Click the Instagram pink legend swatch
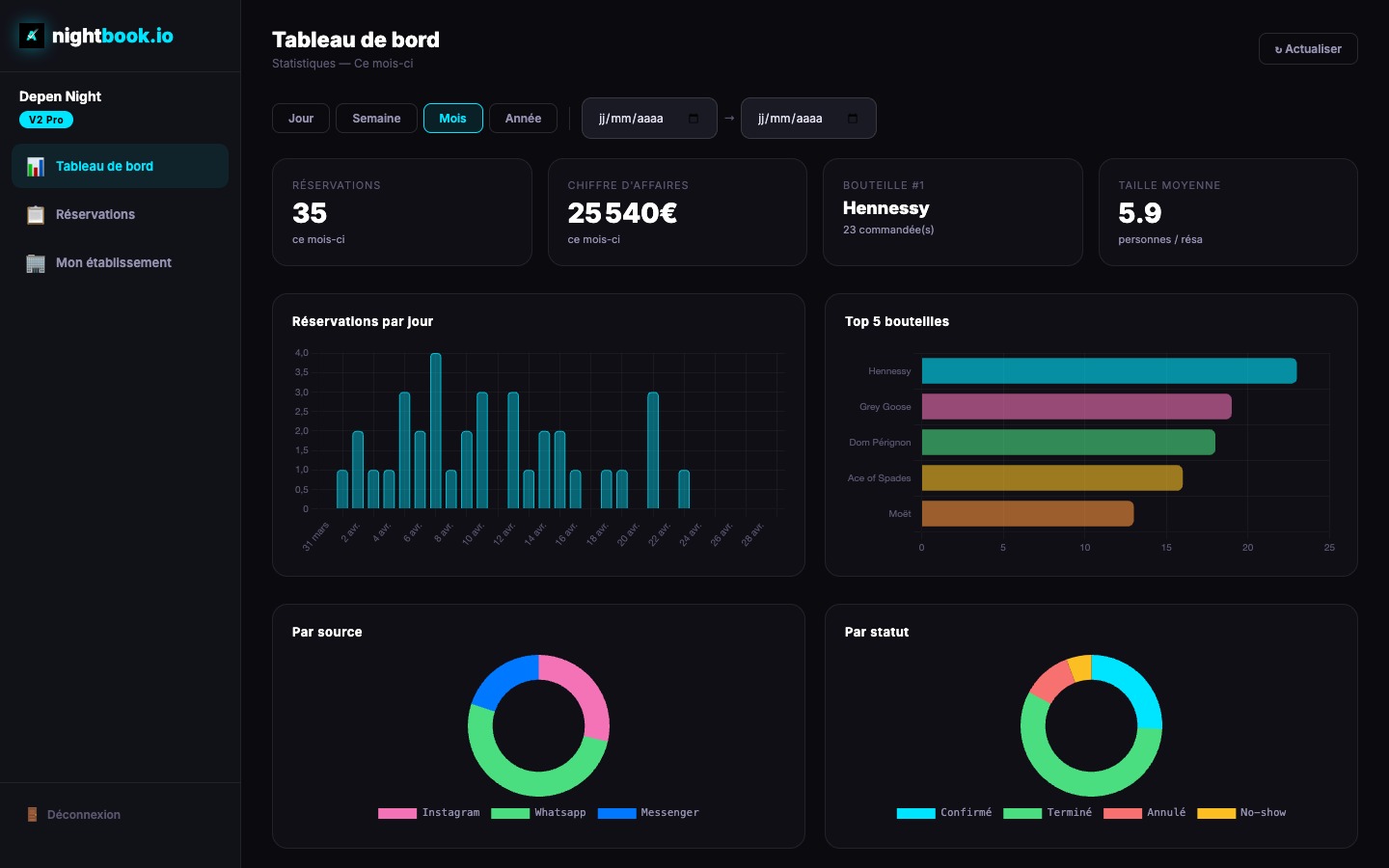Image resolution: width=1389 pixels, height=868 pixels. point(396,813)
